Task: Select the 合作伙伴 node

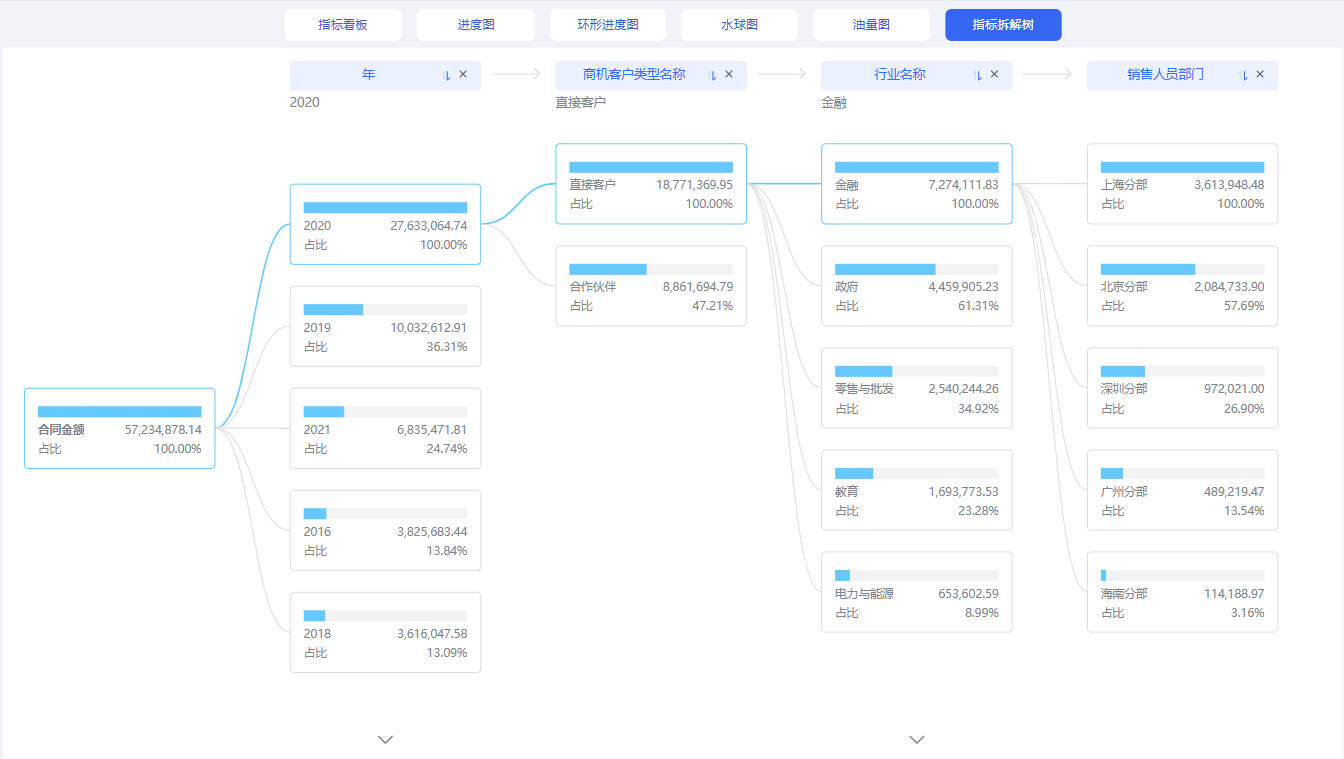Action: point(651,286)
